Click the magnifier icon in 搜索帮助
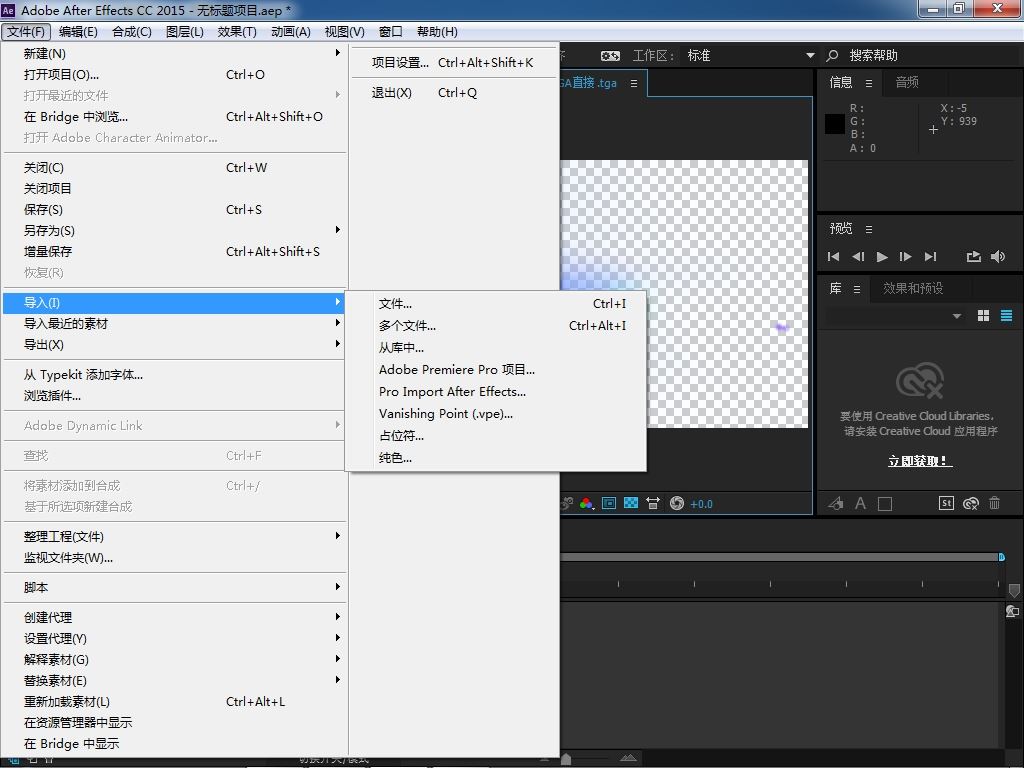Screen dimensions: 1024x768 point(833,56)
